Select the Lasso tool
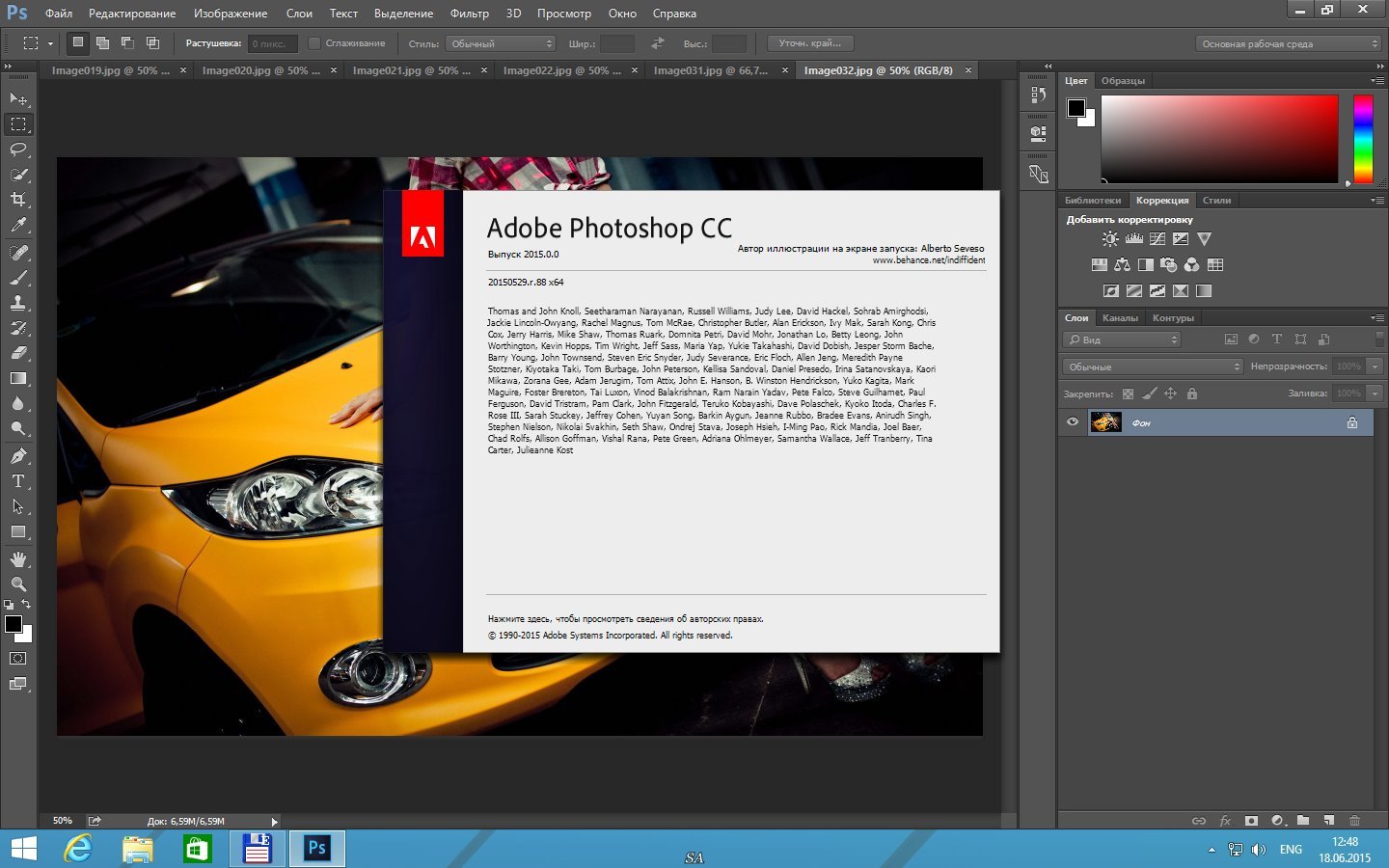 pos(18,149)
